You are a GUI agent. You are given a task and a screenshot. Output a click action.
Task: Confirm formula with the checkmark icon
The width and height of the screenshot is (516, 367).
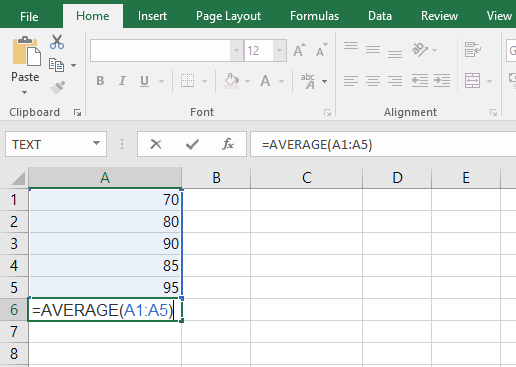[192, 144]
